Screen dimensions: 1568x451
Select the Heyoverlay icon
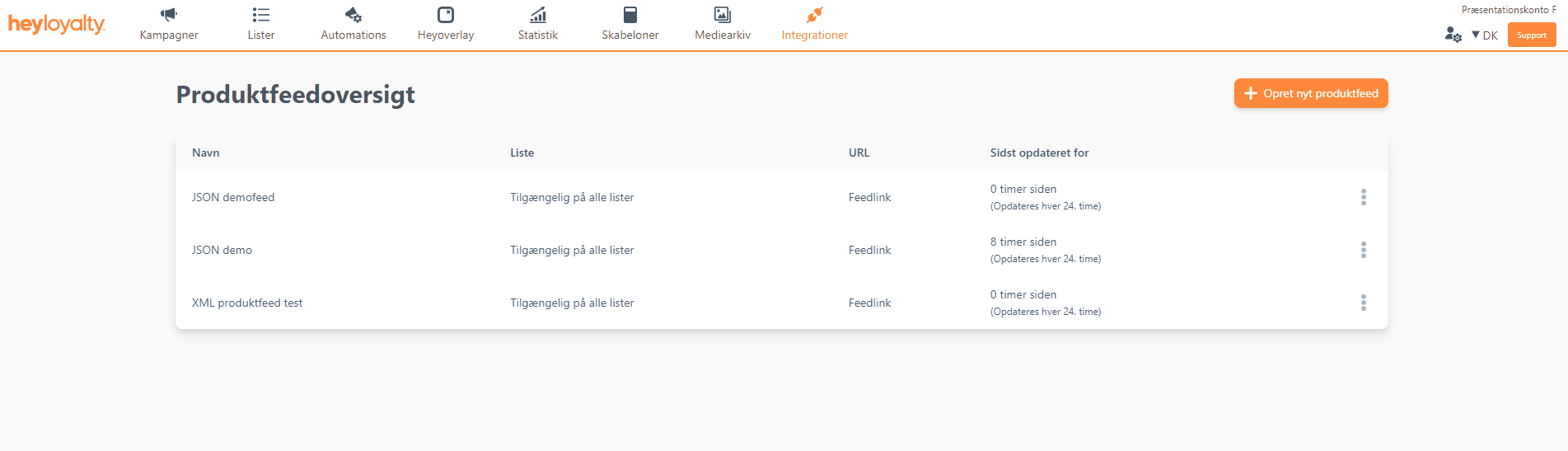point(446,15)
